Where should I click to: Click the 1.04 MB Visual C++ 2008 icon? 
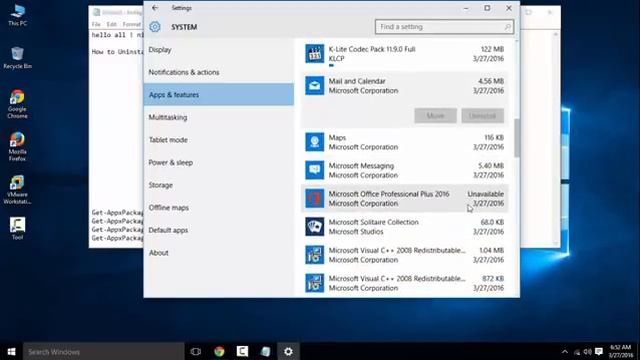(x=315, y=255)
